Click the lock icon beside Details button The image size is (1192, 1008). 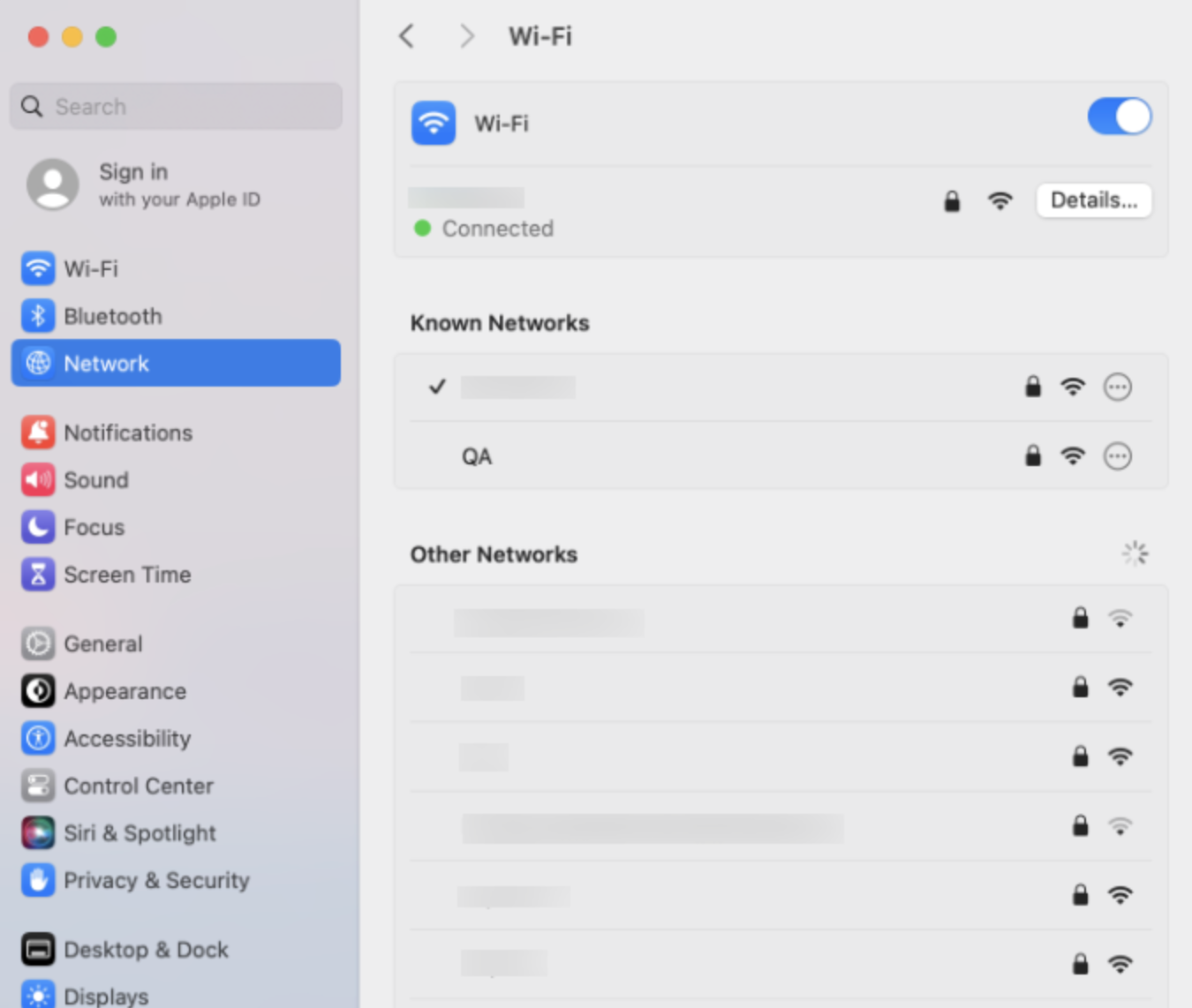point(951,201)
